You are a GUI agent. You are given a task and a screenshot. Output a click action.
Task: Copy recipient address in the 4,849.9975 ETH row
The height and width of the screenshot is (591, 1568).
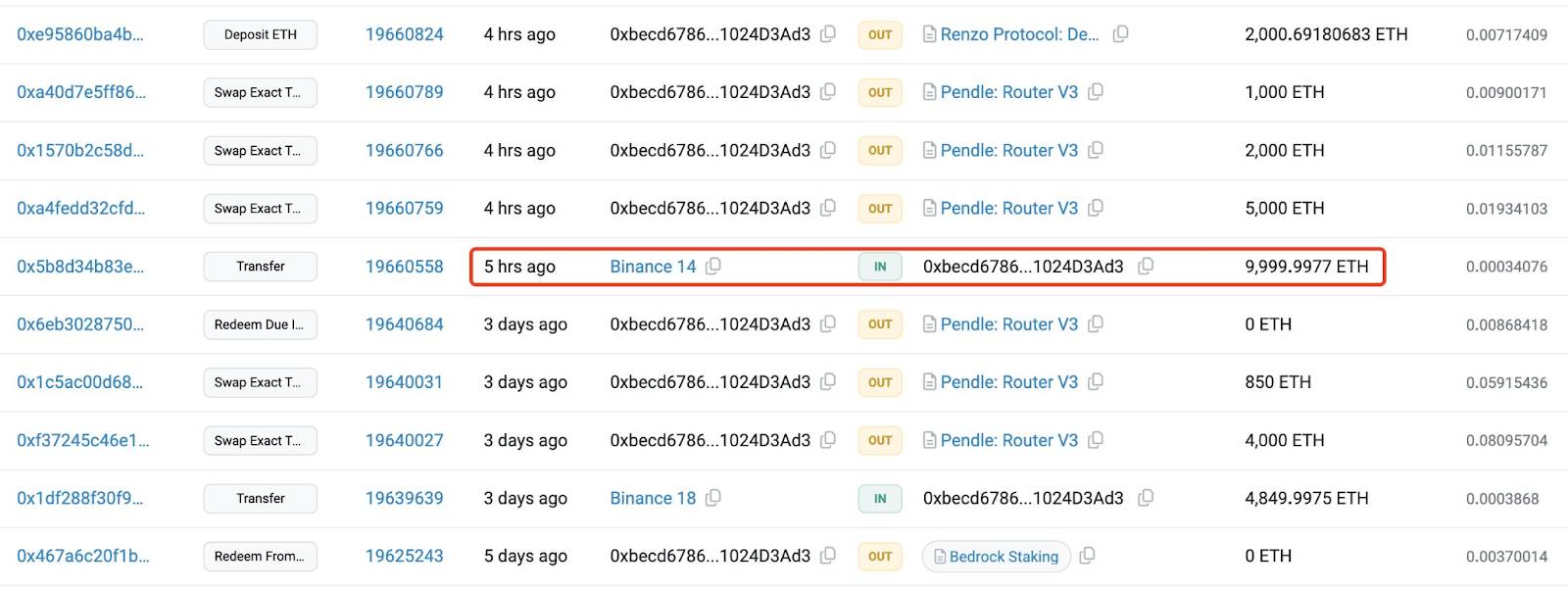coord(1146,498)
